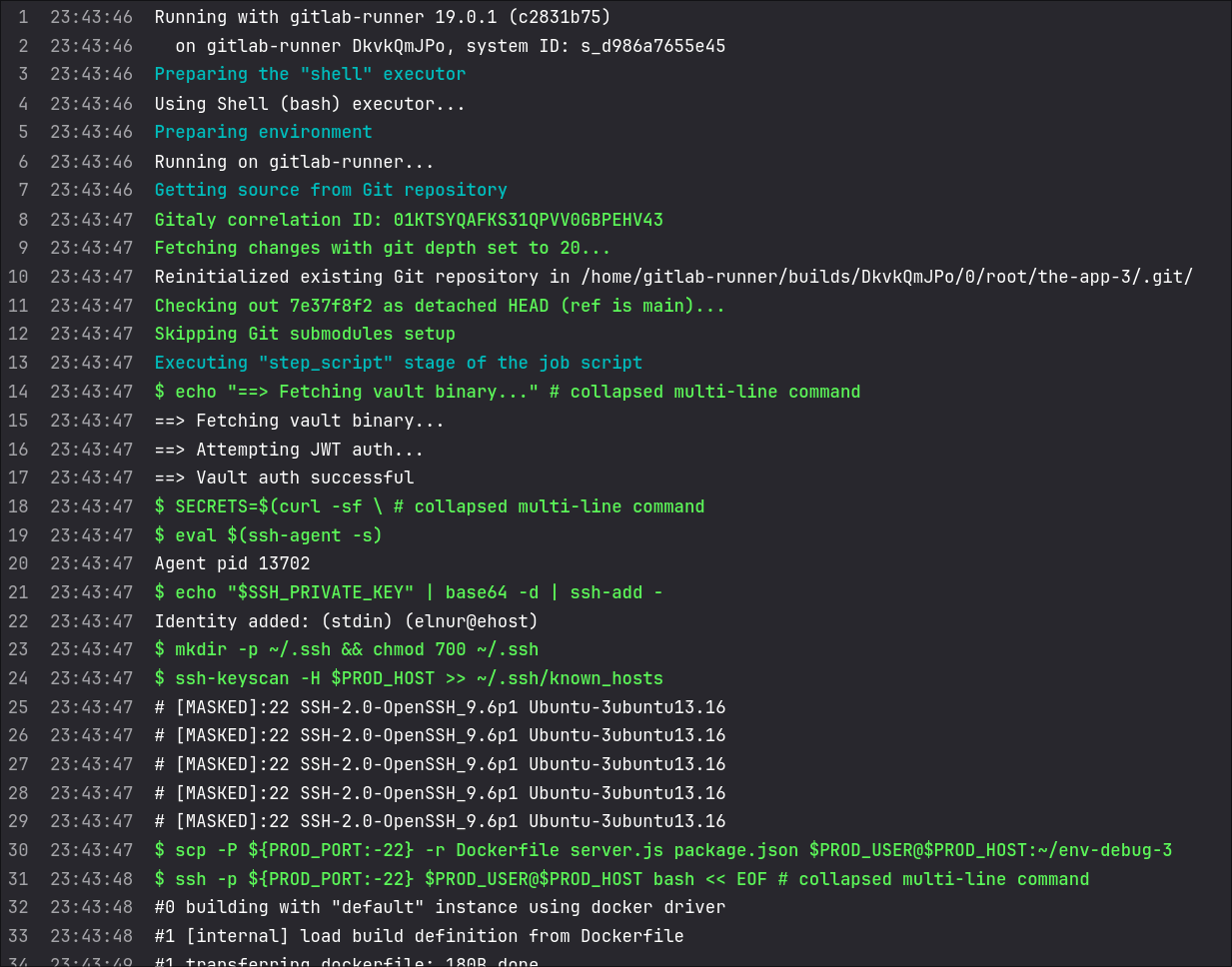The image size is (1232, 967).
Task: Select '#0 building with "default" instance' line
Action: click(440, 907)
